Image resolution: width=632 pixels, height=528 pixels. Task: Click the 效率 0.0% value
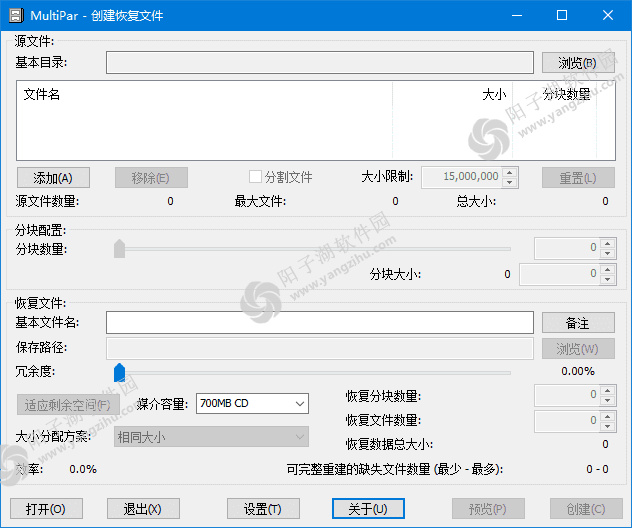point(83,469)
